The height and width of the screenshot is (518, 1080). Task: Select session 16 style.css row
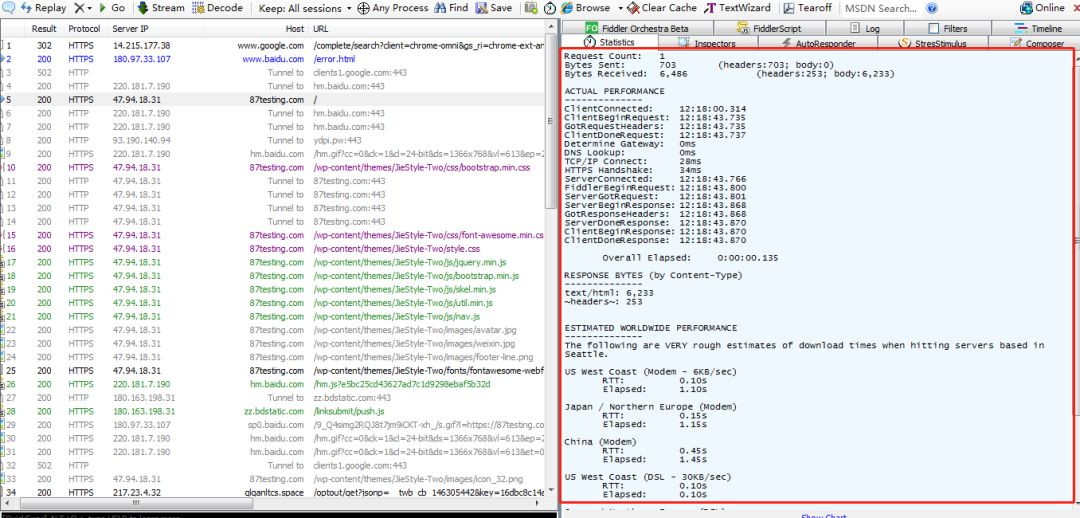(273, 249)
